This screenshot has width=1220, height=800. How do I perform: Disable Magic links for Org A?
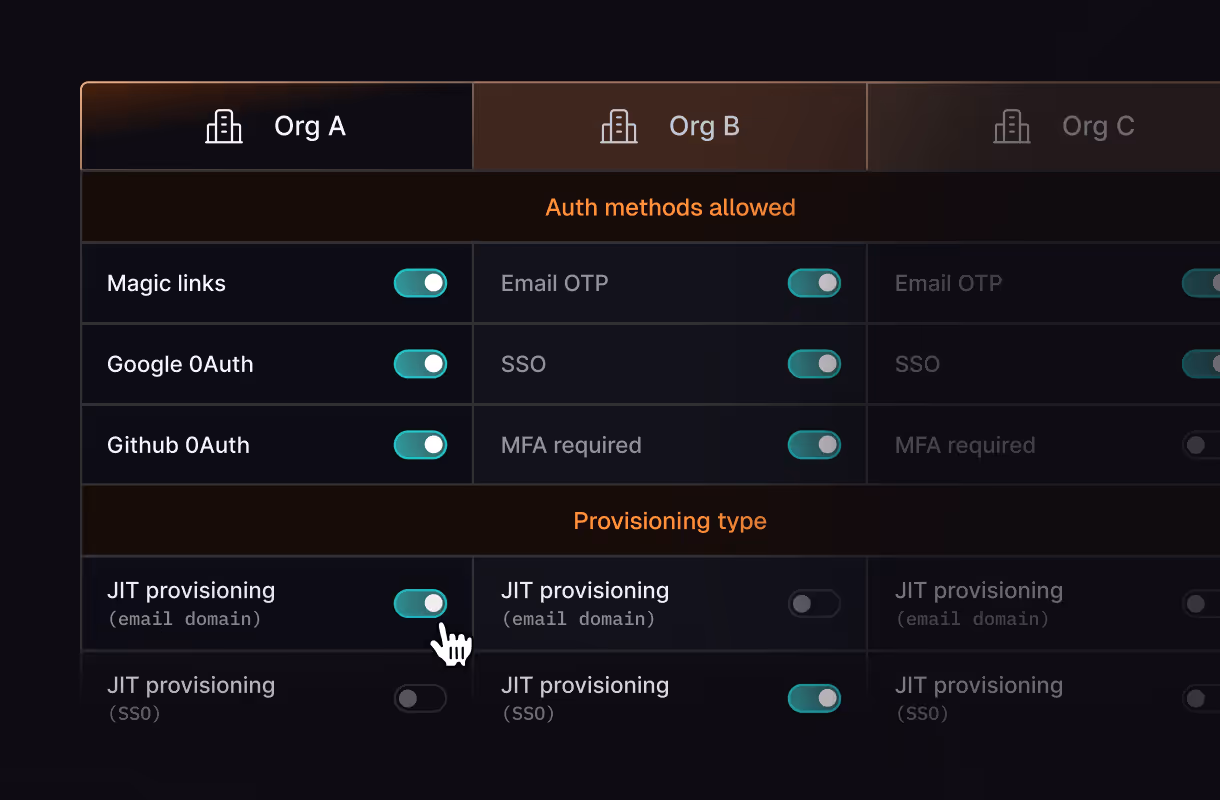[420, 283]
